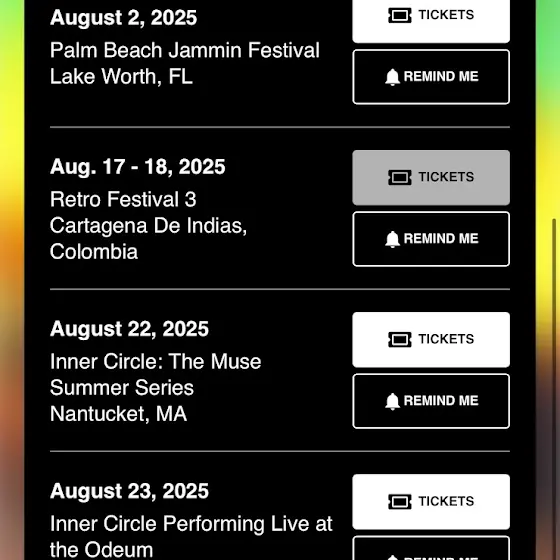Buy tickets for Aug. 17 - 18 Cartagena event
560x560 pixels.
point(431,178)
